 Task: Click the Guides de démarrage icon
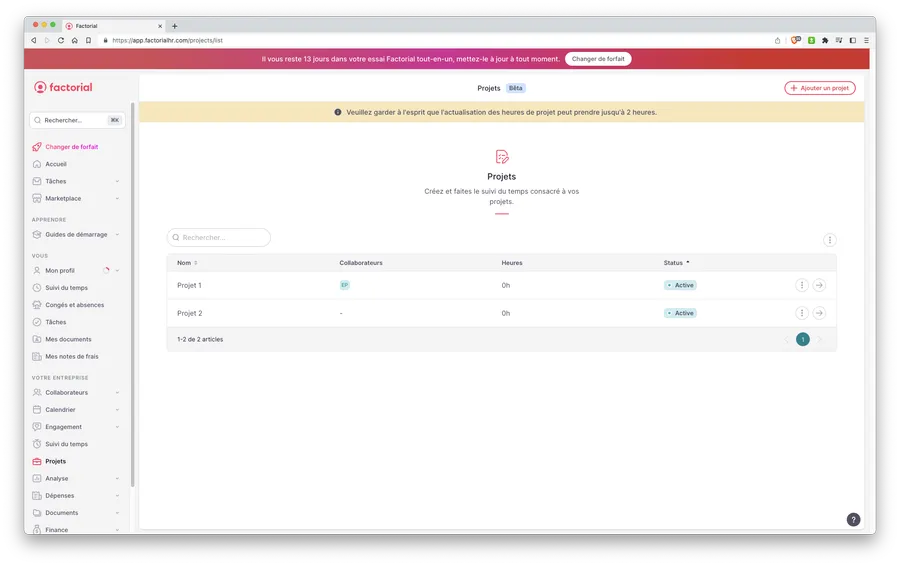37,235
